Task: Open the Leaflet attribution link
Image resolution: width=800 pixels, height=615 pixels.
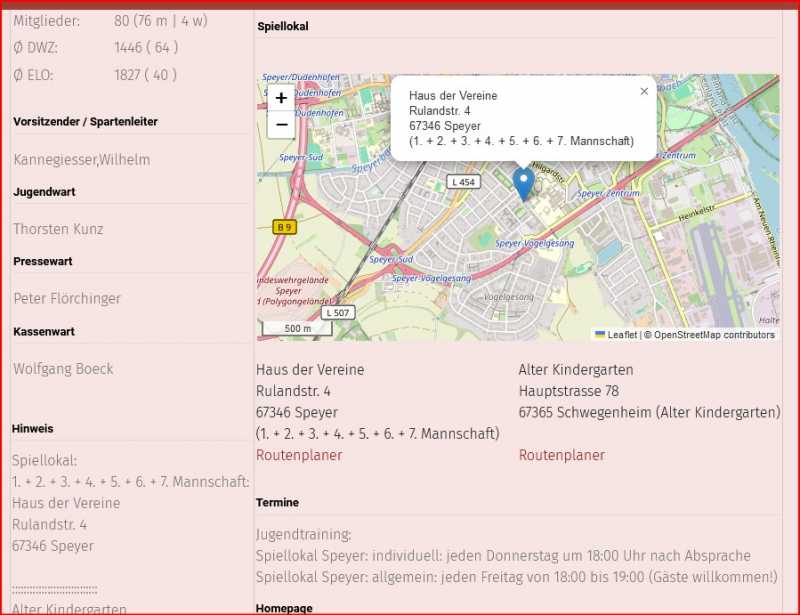Action: pos(622,335)
